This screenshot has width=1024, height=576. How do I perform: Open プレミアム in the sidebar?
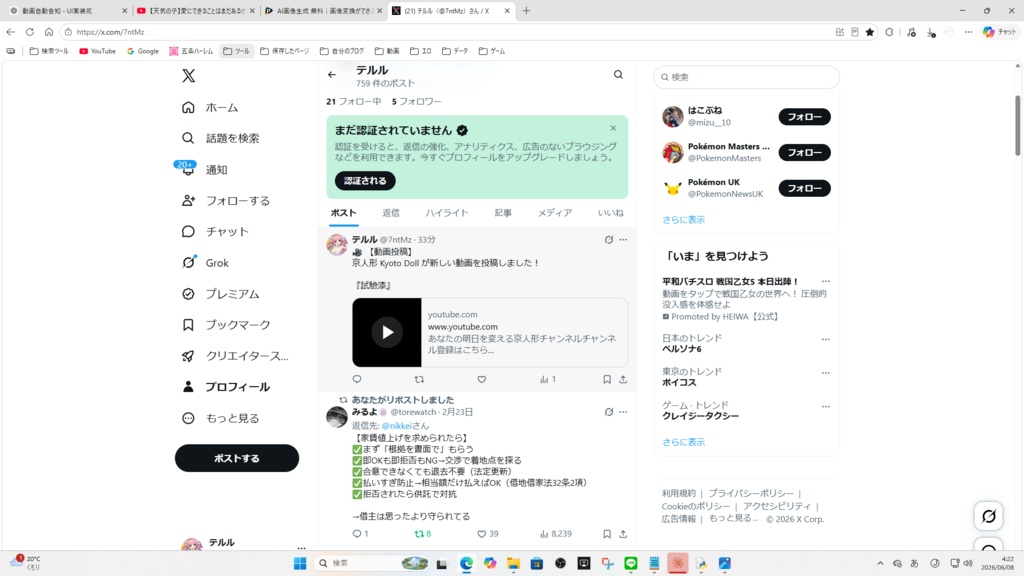pos(220,294)
